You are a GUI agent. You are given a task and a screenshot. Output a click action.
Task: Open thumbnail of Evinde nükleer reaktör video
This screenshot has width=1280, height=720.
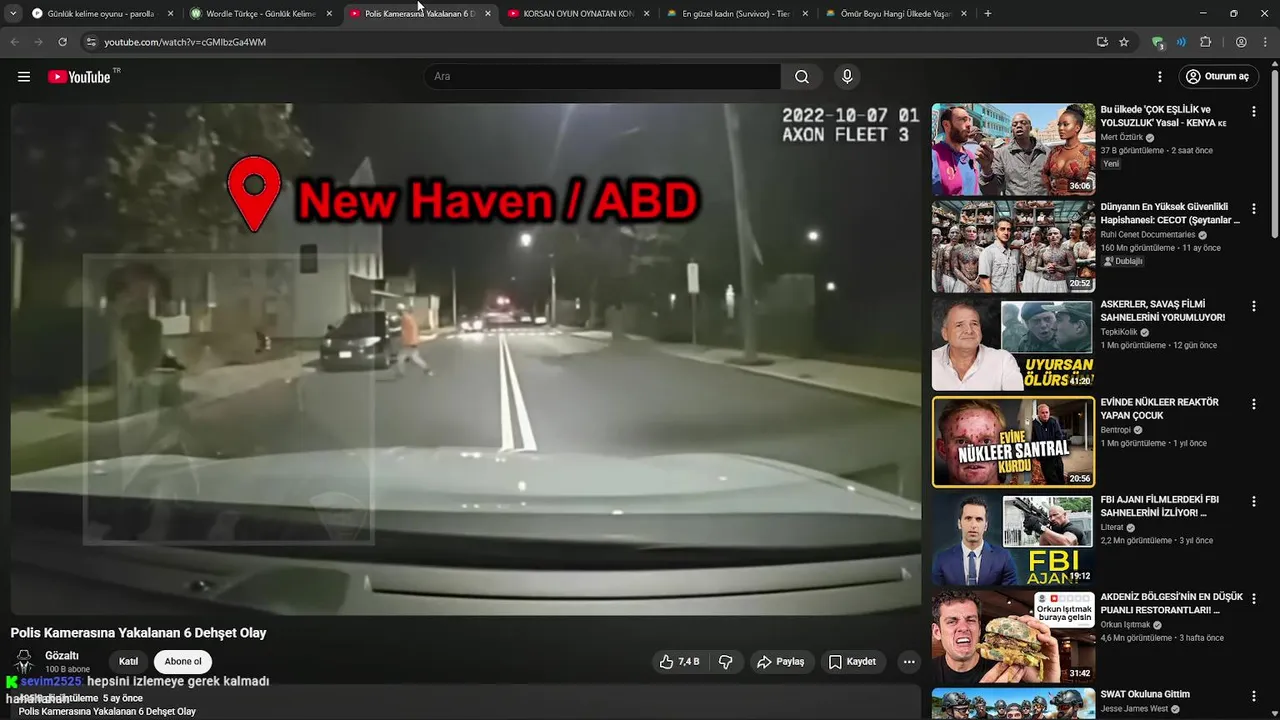pos(1013,442)
